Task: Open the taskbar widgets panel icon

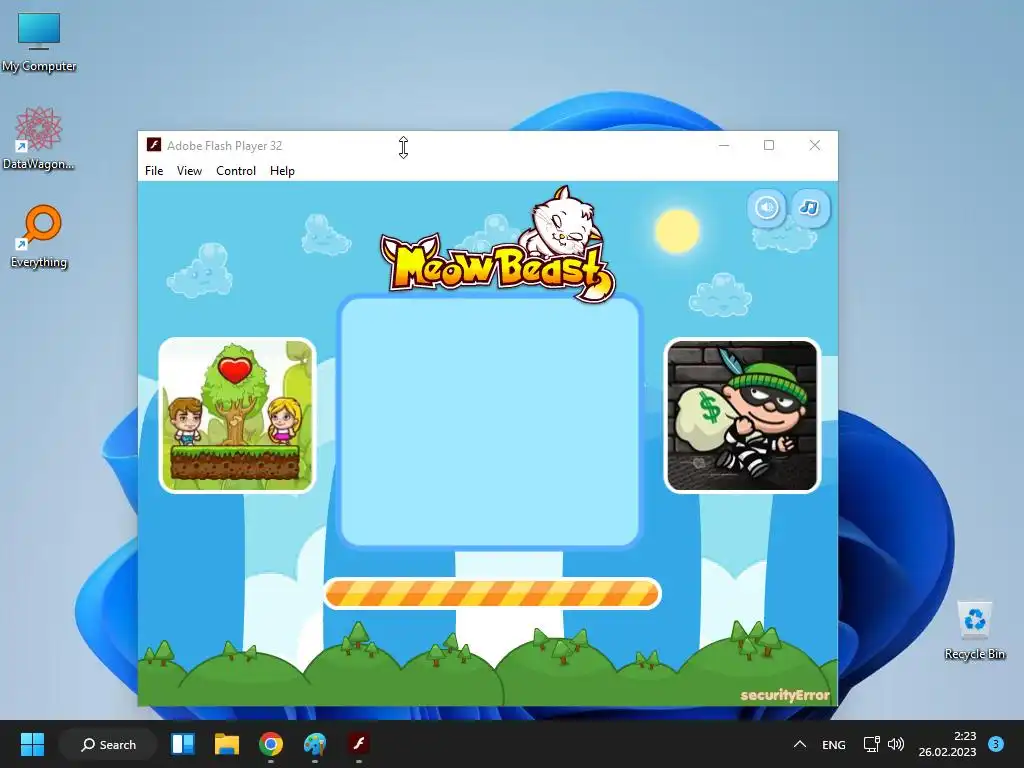Action: [x=183, y=744]
